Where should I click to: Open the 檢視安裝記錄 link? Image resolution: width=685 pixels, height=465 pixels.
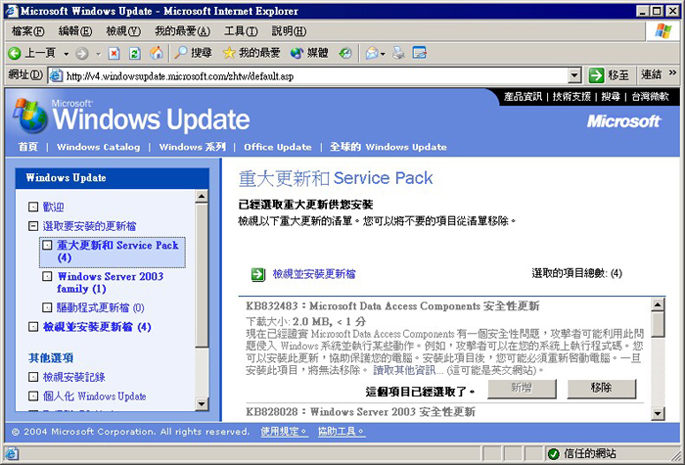coord(74,377)
